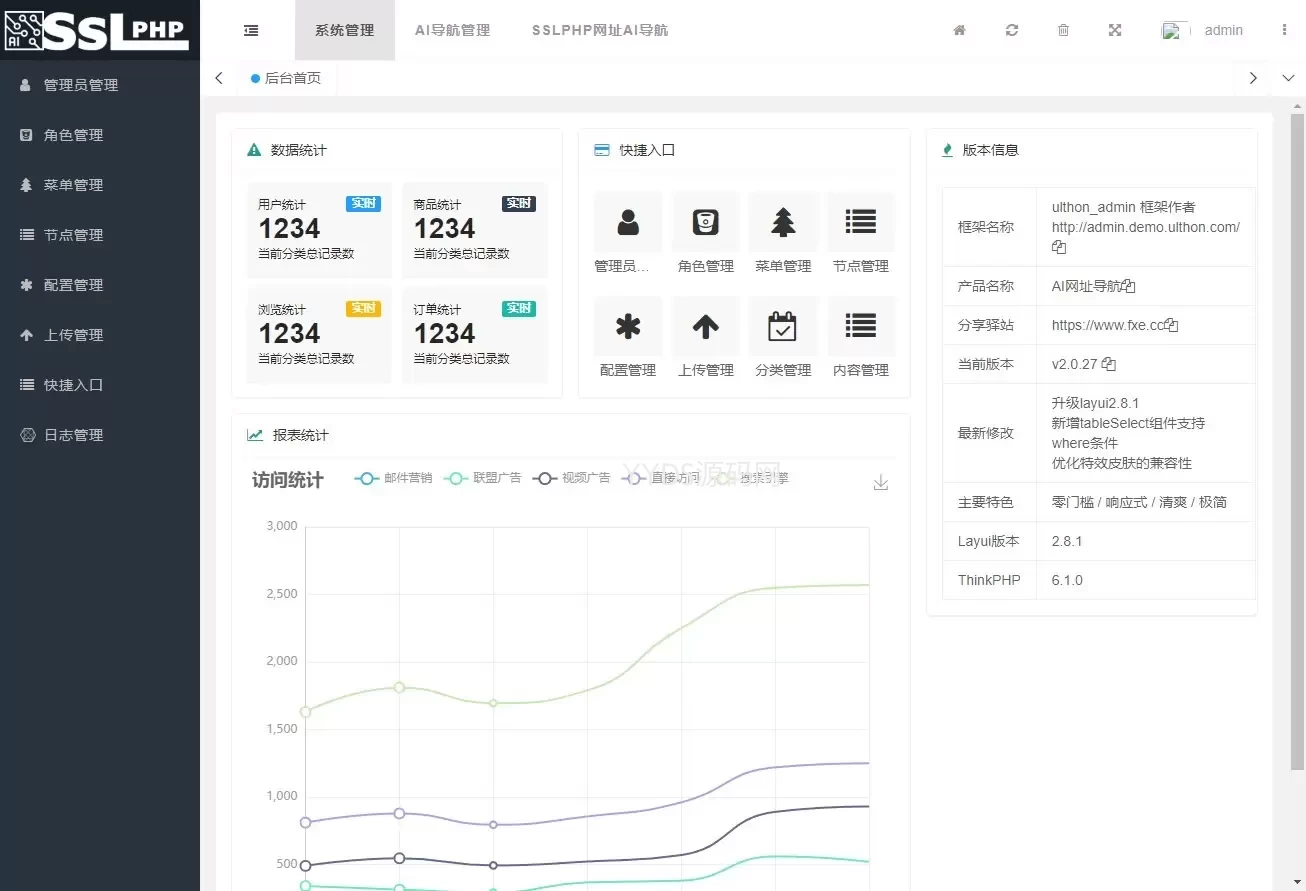
Task: Collapse the sidebar with the menu-fold icon
Action: pos(251,30)
